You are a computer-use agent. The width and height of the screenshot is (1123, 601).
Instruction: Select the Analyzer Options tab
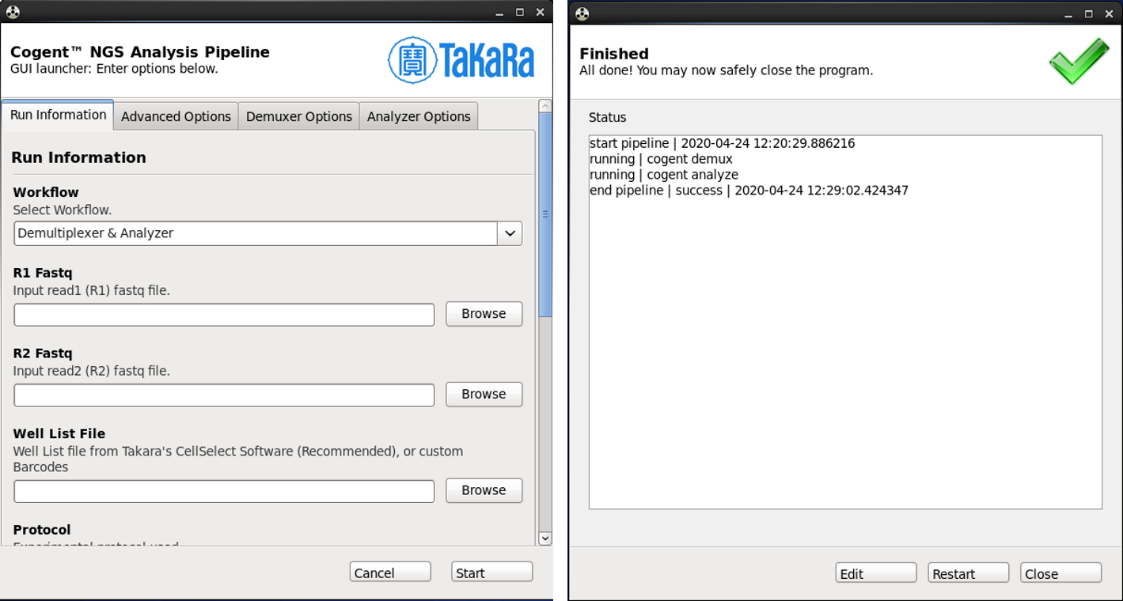pyautogui.click(x=418, y=116)
